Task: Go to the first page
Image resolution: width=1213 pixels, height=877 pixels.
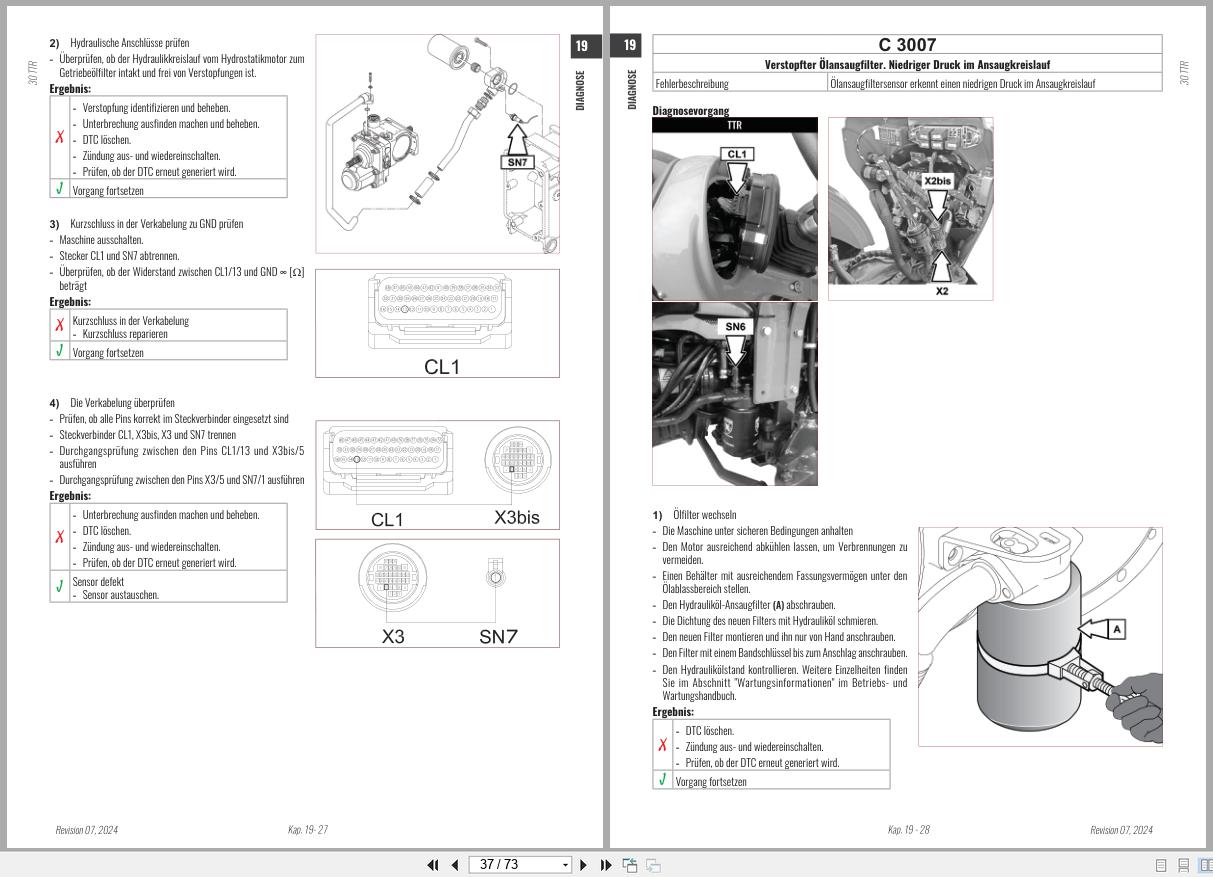Action: [433, 865]
